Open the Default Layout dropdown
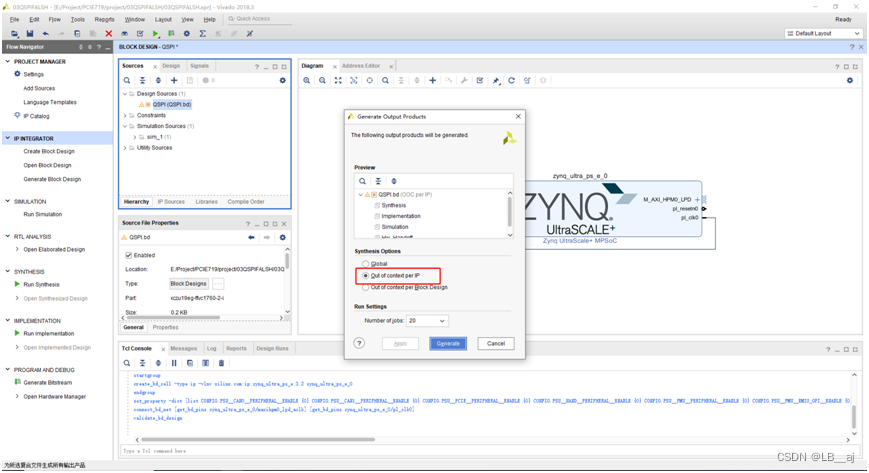 [x=823, y=34]
